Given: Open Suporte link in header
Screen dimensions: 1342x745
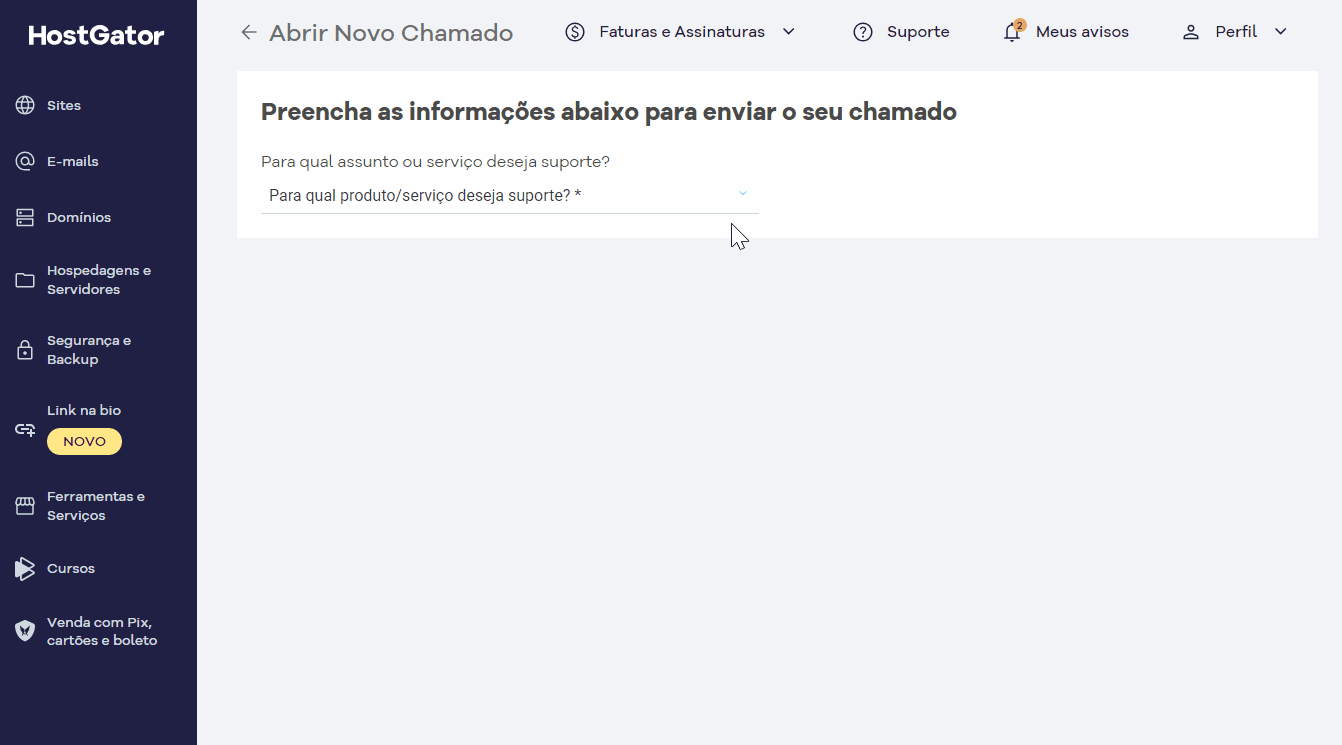Looking at the screenshot, I should pos(918,32).
